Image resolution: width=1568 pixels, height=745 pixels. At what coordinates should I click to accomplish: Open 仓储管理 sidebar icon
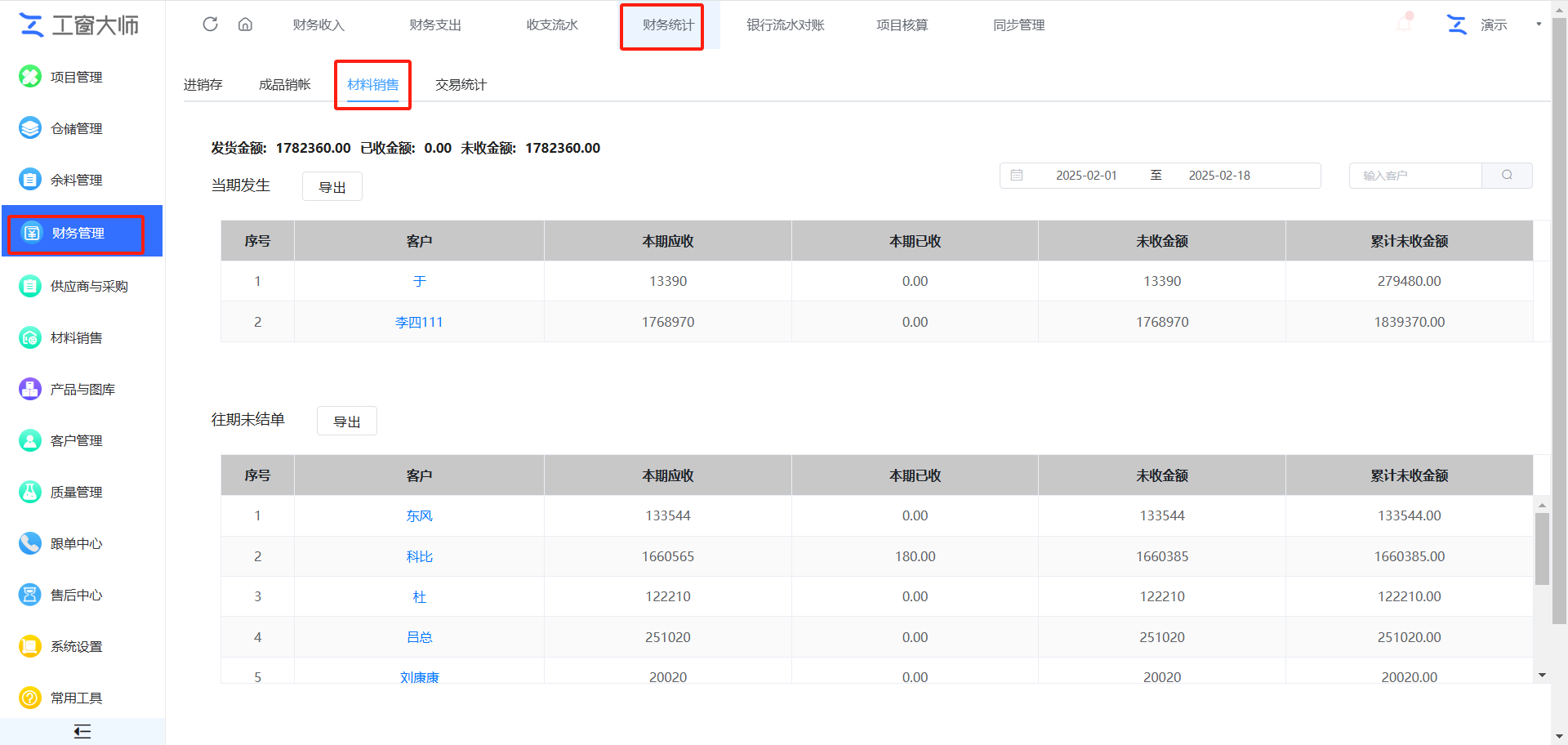click(x=30, y=128)
